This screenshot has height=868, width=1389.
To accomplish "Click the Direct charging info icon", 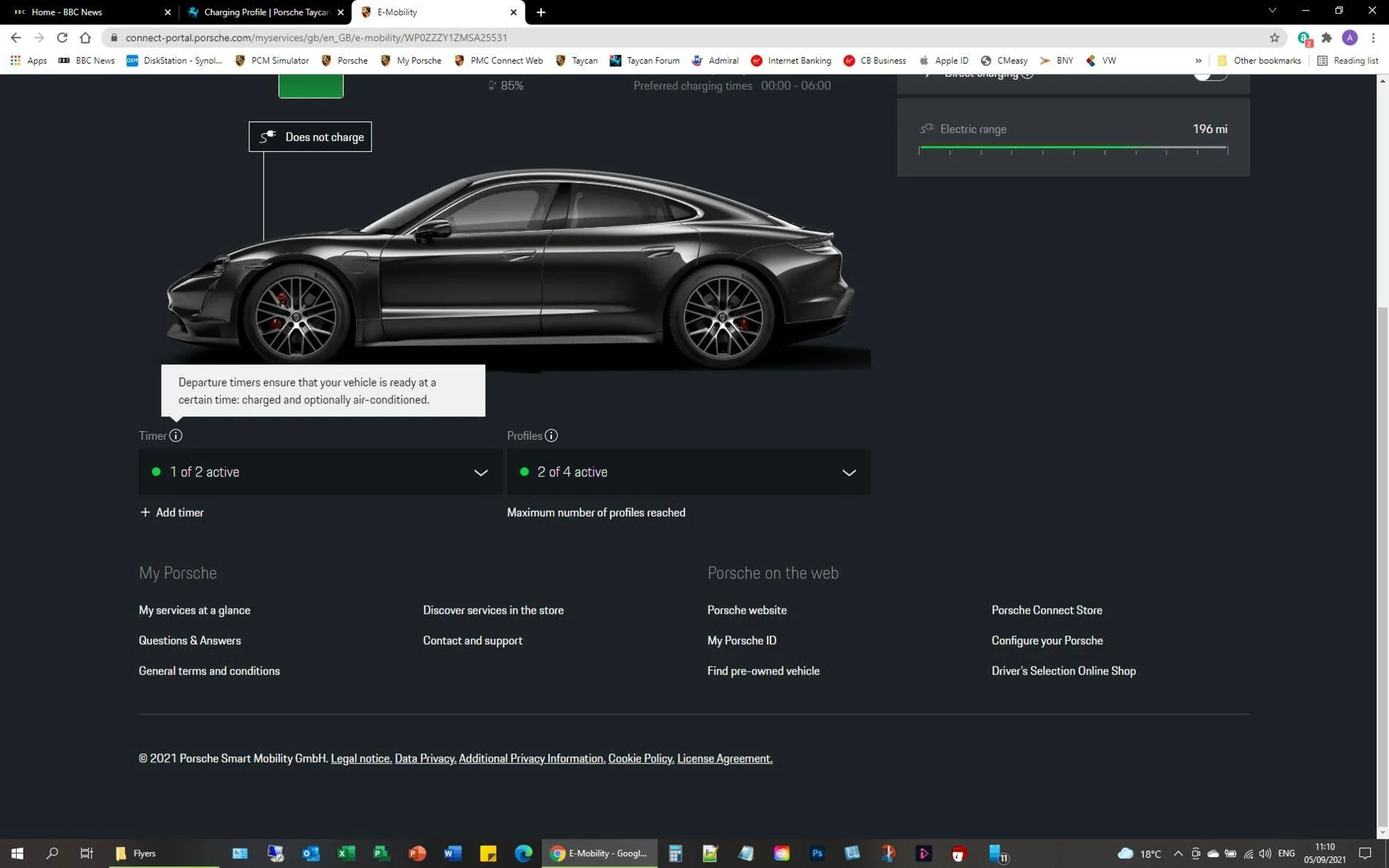I will [1027, 74].
